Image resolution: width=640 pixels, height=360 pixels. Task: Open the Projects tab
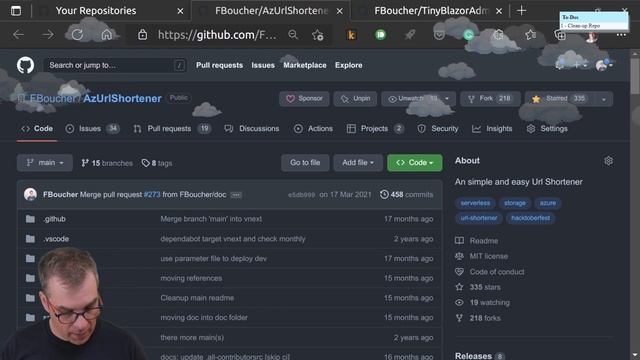click(375, 129)
